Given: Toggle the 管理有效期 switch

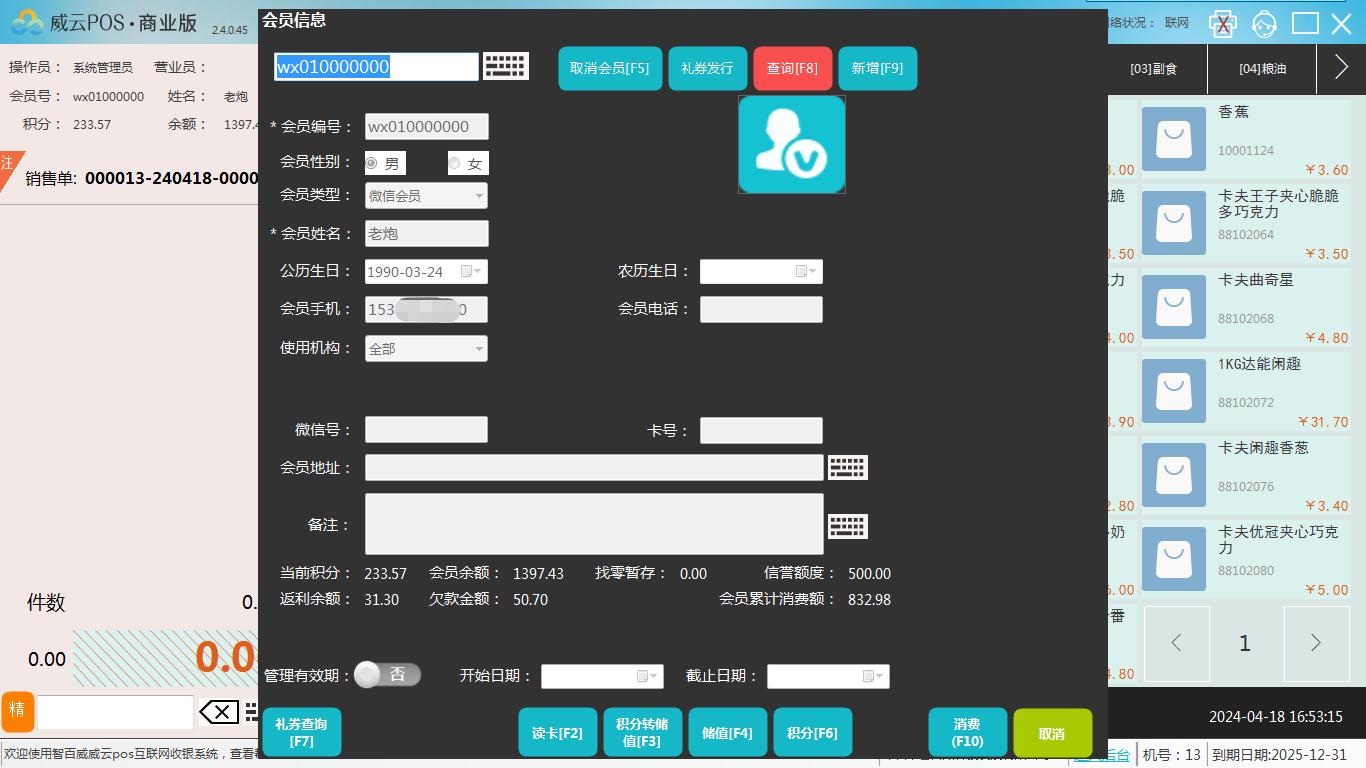Looking at the screenshot, I should [387, 675].
